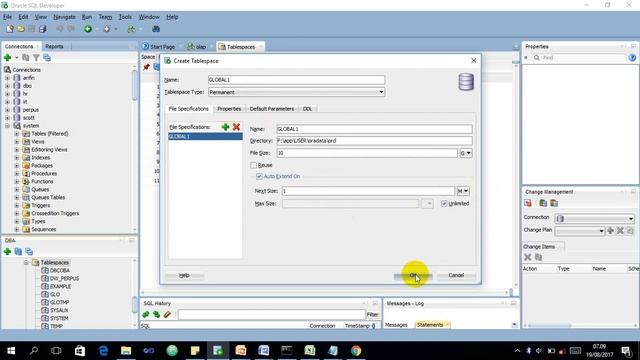Select GLOBAL1 in File Specifications list

click(x=205, y=136)
